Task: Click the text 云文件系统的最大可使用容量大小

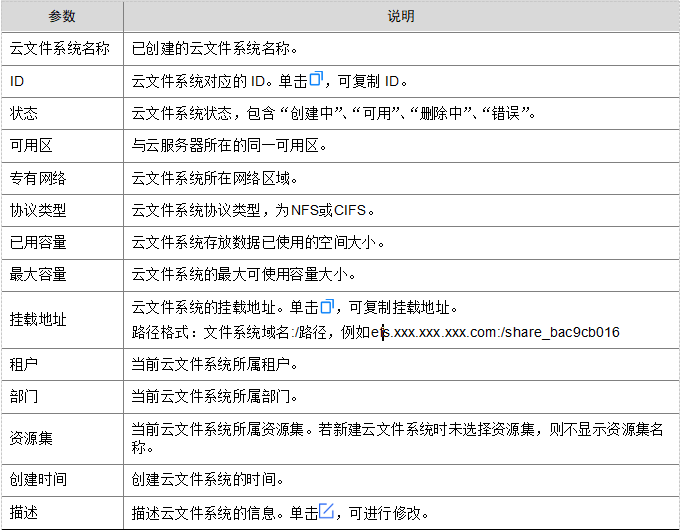Action: pyautogui.click(x=243, y=275)
